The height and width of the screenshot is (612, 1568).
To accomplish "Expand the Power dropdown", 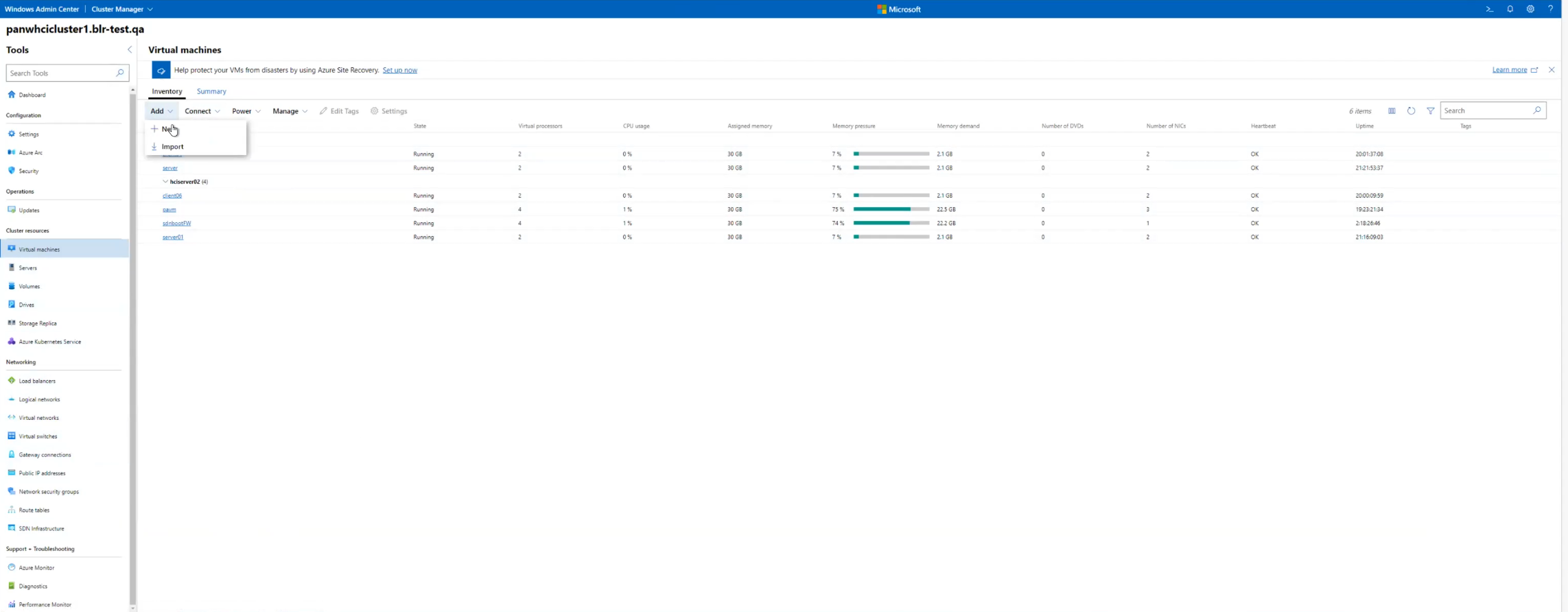I will 246,111.
